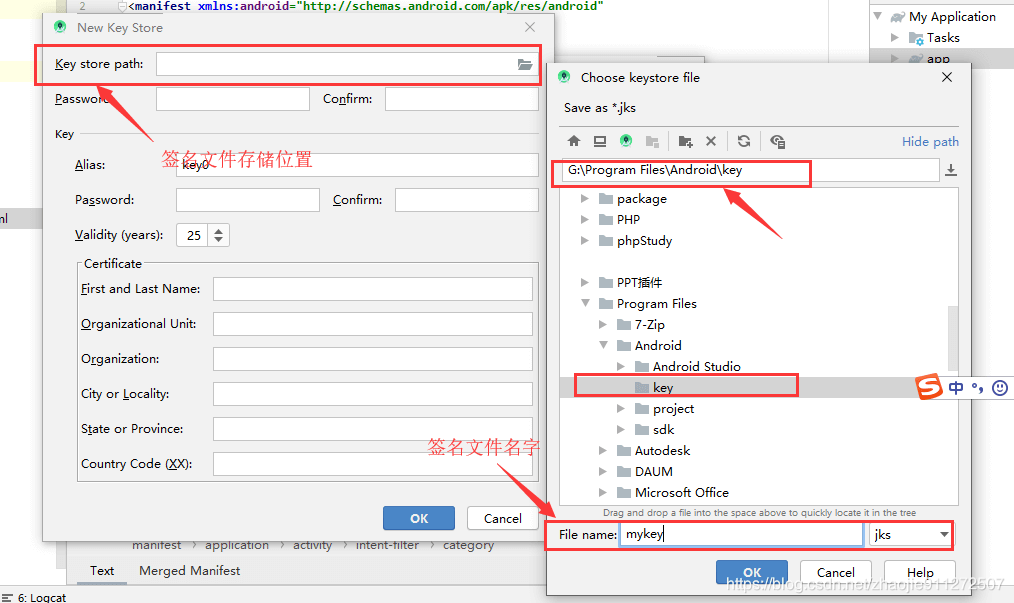Viewport: 1014px width, 603px height.
Task: Go to the Home directory
Action: coord(574,142)
